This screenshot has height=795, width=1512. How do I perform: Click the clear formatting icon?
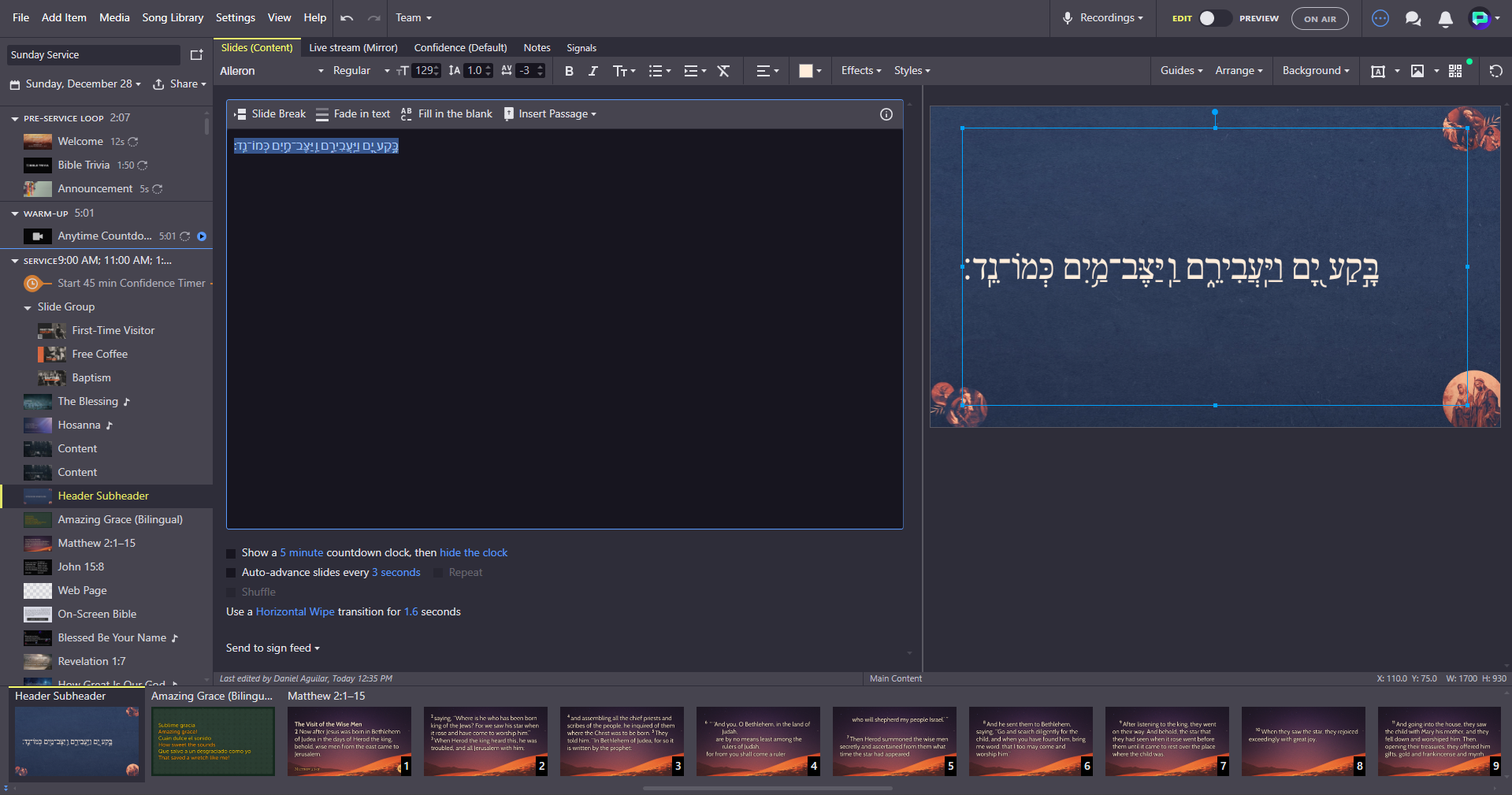coord(723,71)
